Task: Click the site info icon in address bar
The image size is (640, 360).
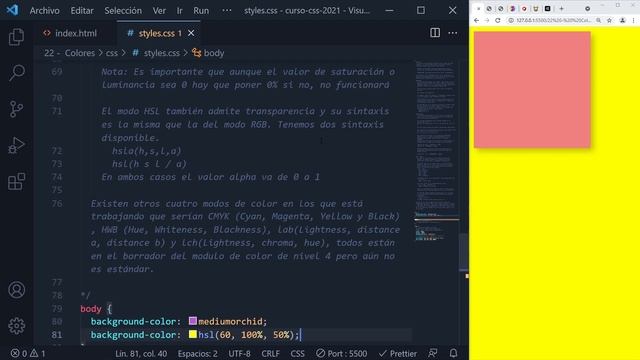Action: (511, 20)
